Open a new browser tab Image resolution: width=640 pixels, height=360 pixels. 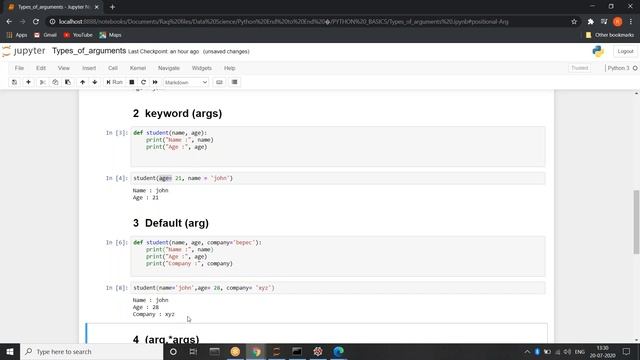coord(112,7)
